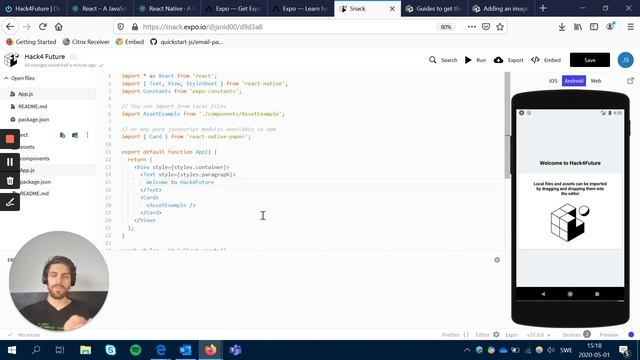Select App.js in the Project tree

coord(27,170)
